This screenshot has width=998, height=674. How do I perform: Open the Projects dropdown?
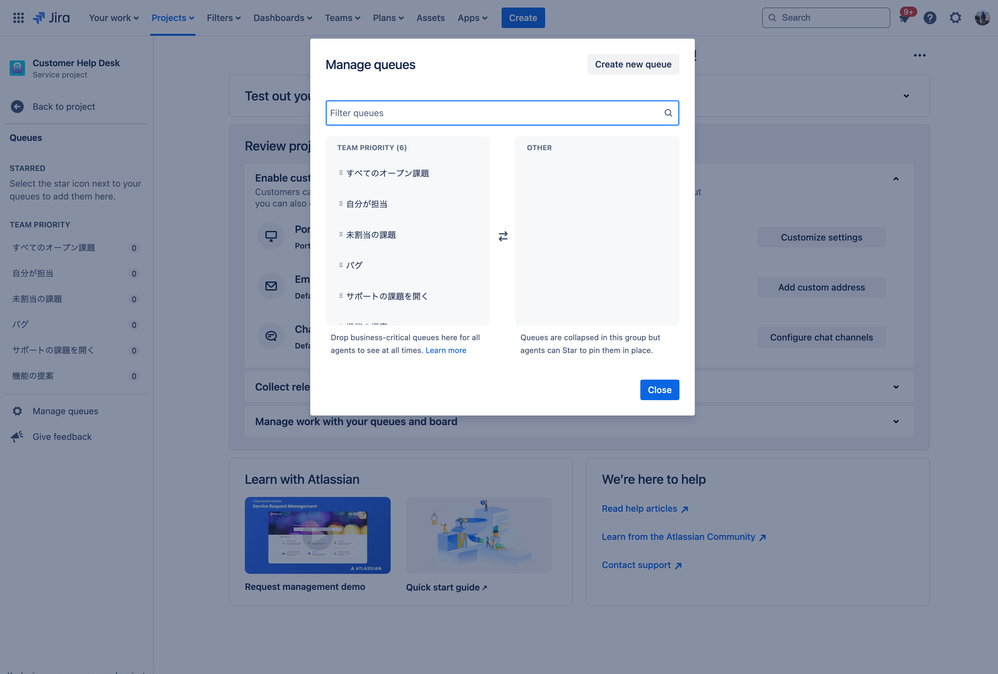click(172, 18)
